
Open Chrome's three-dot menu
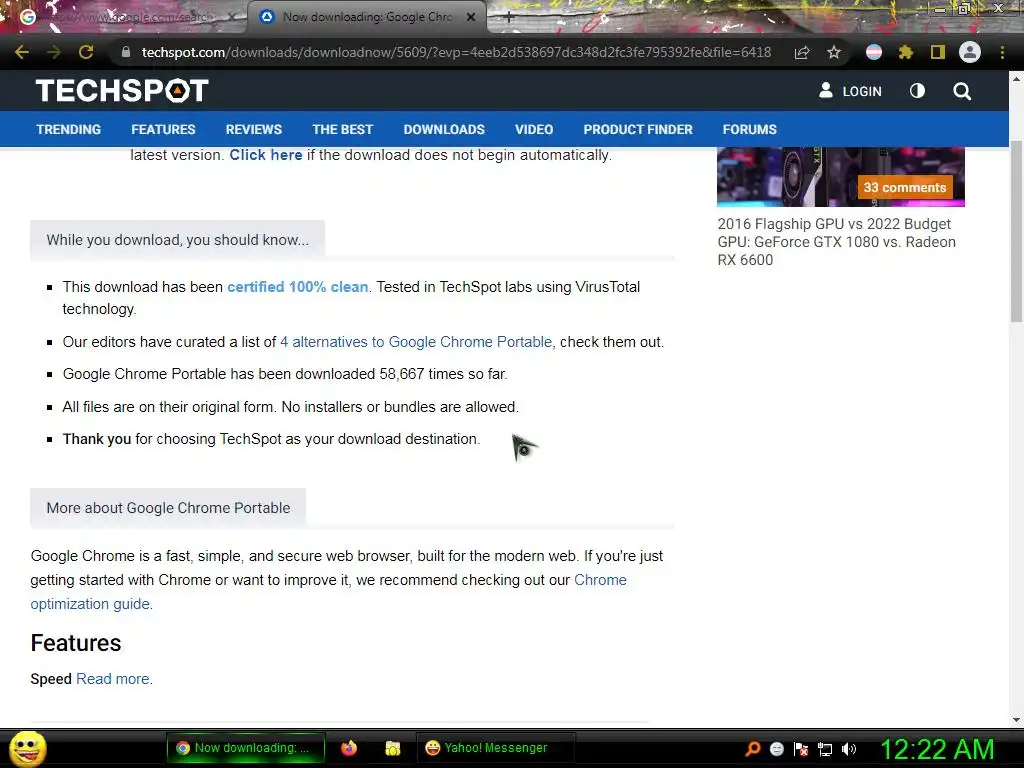[x=1002, y=52]
